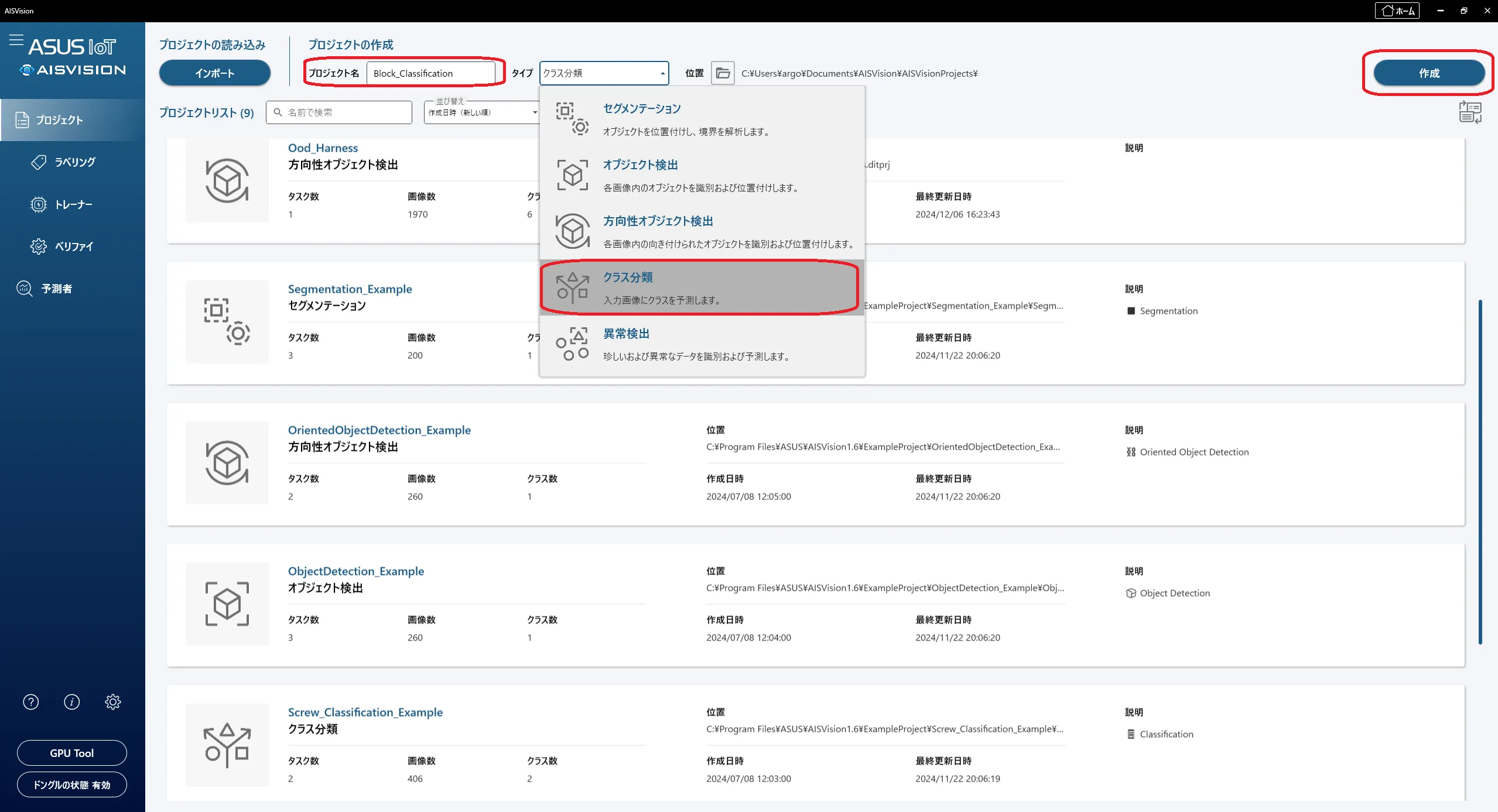This screenshot has height=812, width=1498.
Task: Open the help question mark icon
Action: click(31, 701)
